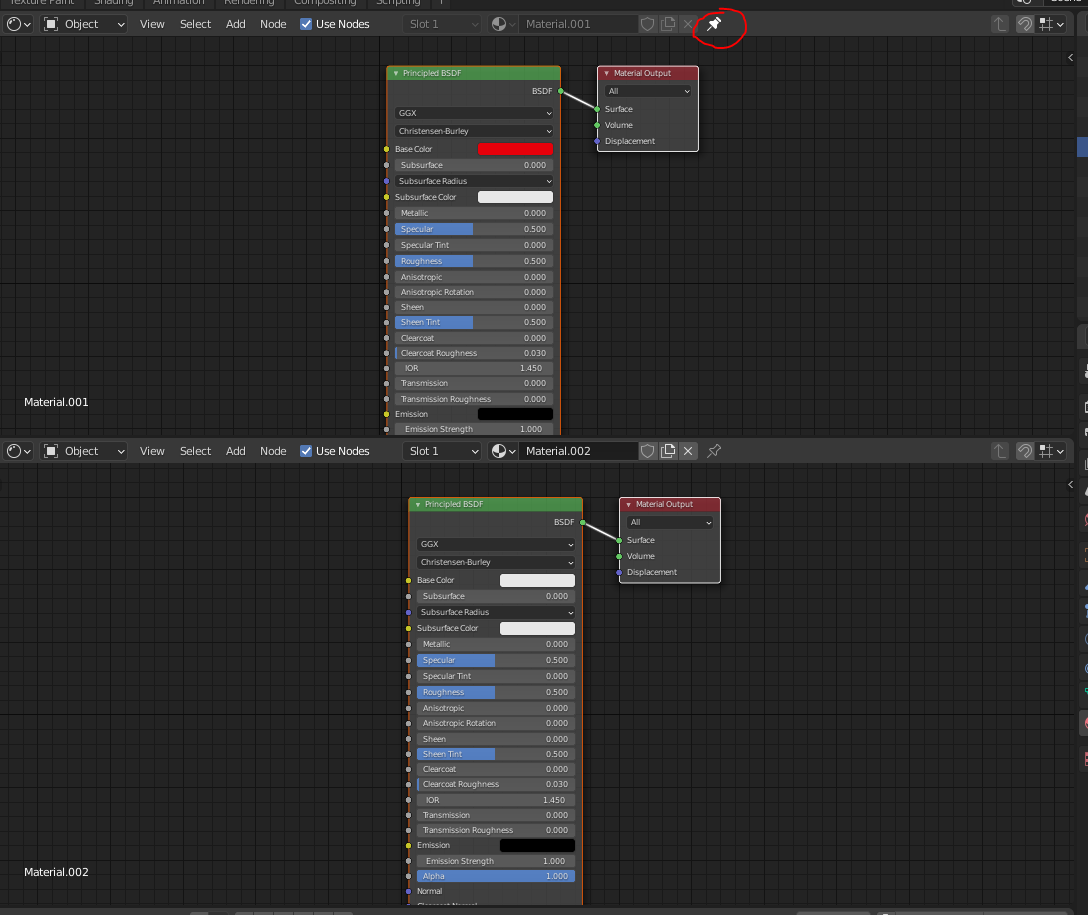This screenshot has width=1088, height=915.
Task: Open editor type menu in upper node editor
Action: click(19, 24)
